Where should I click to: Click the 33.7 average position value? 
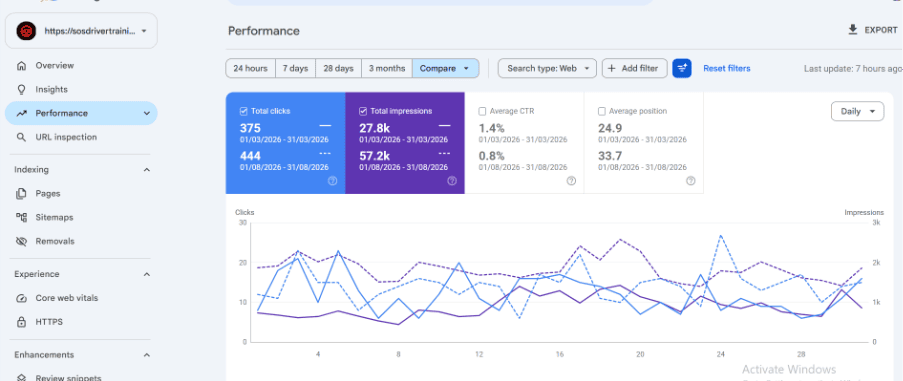609,155
